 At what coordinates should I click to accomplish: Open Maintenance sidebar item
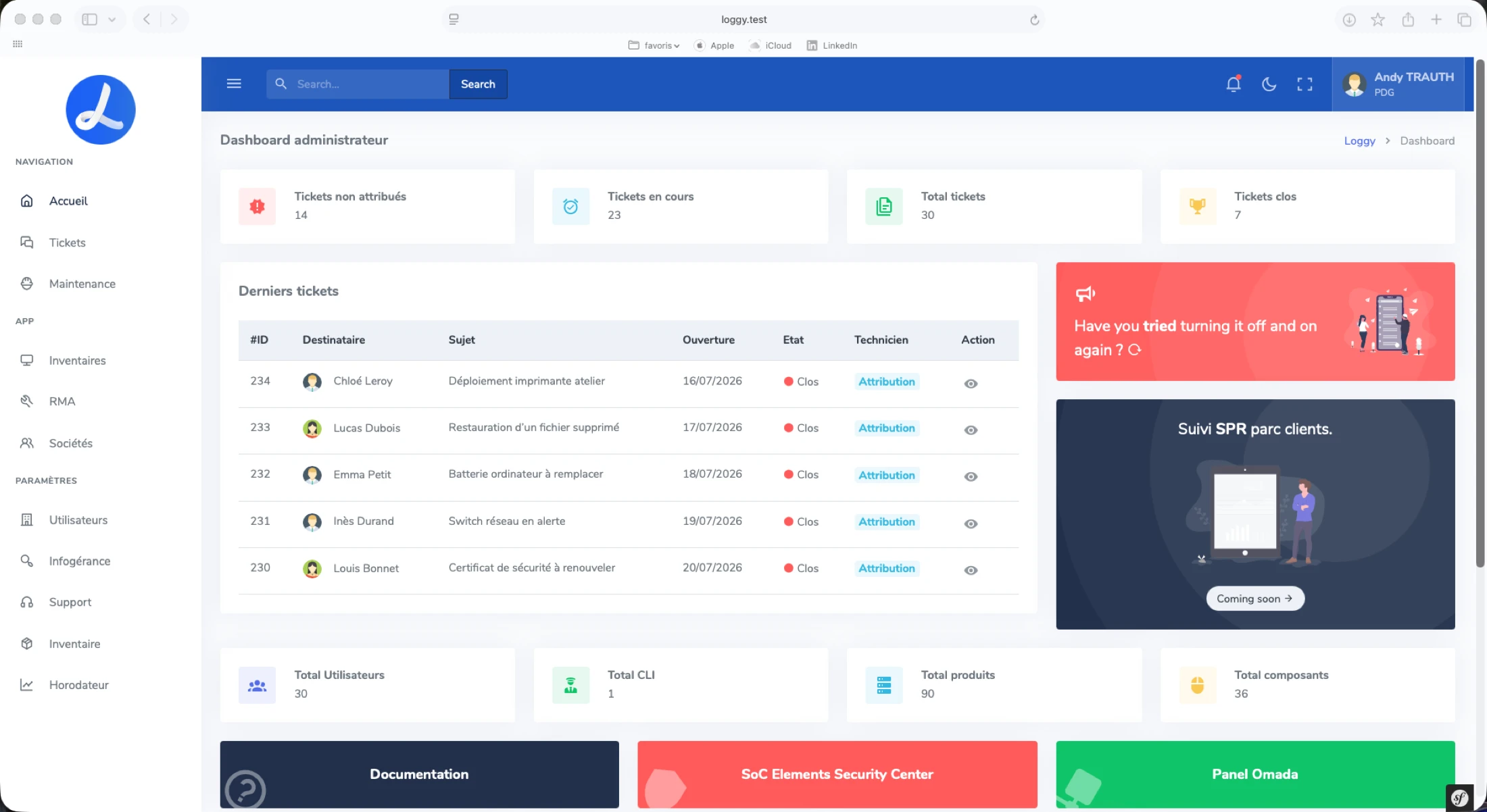point(82,284)
